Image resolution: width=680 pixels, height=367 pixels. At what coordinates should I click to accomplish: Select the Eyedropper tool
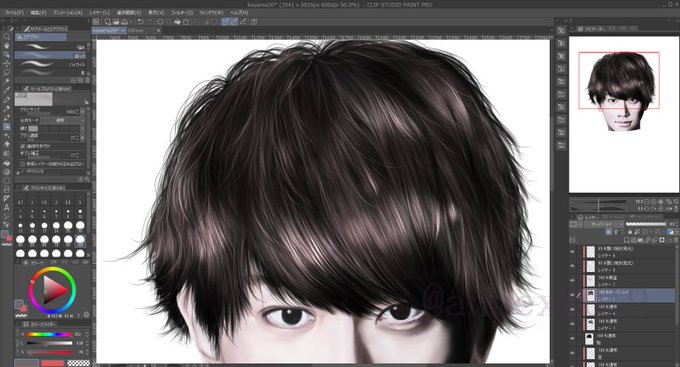(7, 90)
